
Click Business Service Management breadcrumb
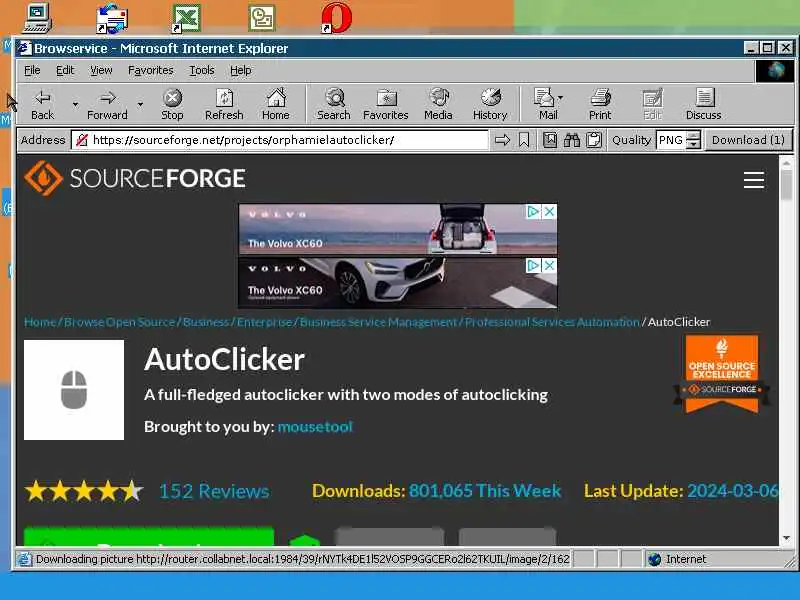click(x=378, y=322)
